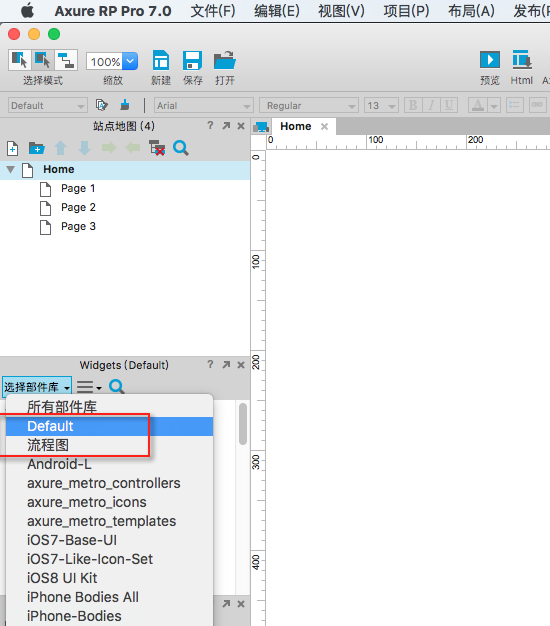Click the 预览 (Preview) play icon
The image size is (550, 626).
pyautogui.click(x=490, y=60)
